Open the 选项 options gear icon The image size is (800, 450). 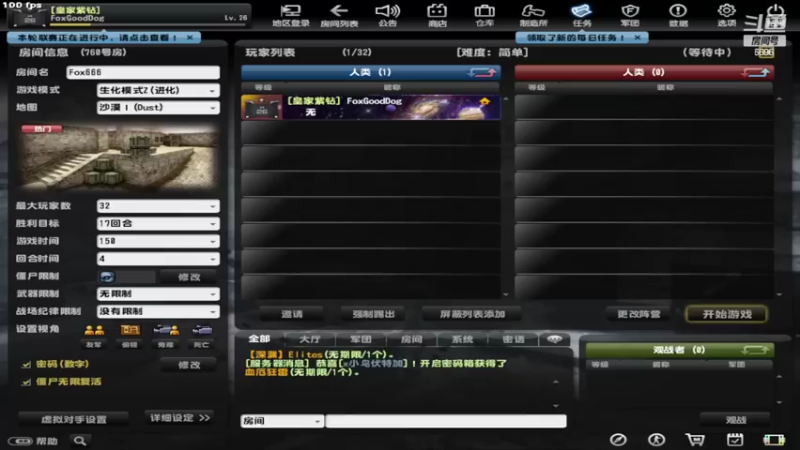[x=727, y=15]
